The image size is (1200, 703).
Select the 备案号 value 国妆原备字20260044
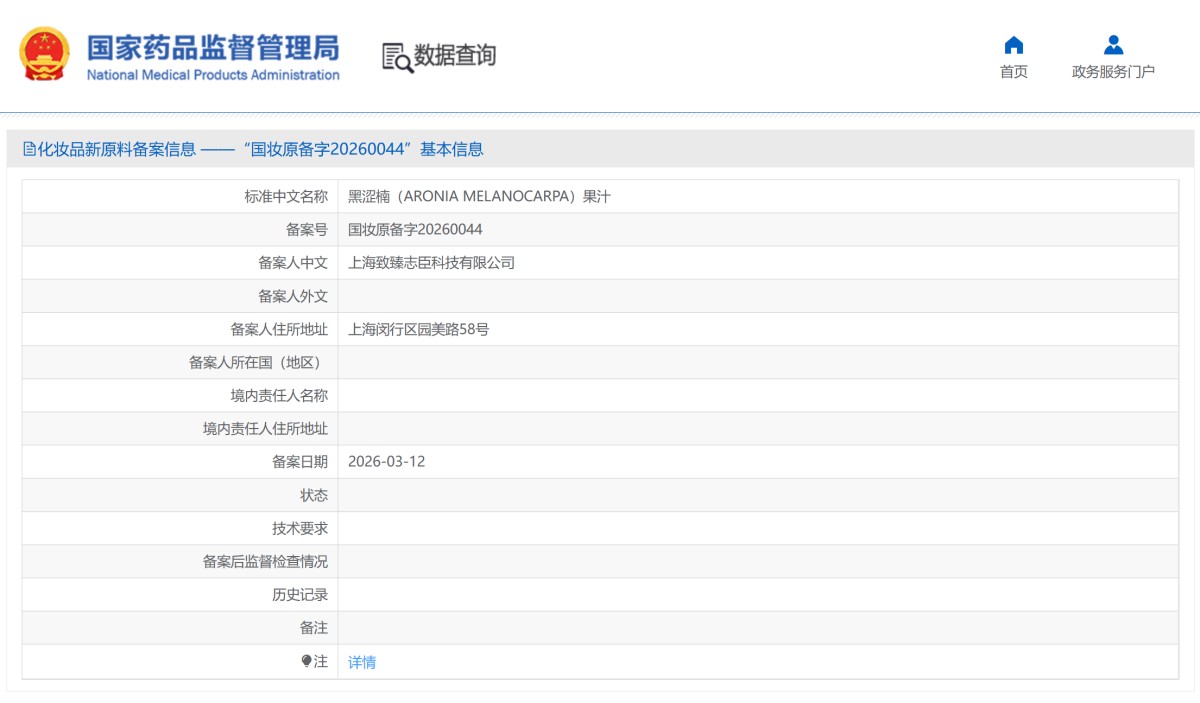coord(417,229)
